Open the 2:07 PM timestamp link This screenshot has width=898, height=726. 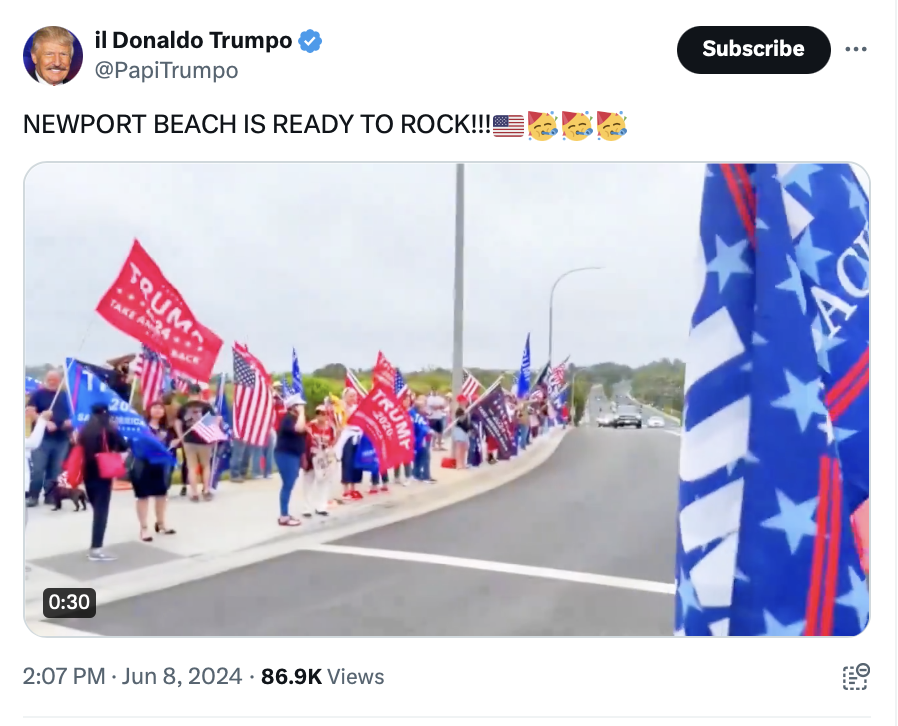coord(64,676)
